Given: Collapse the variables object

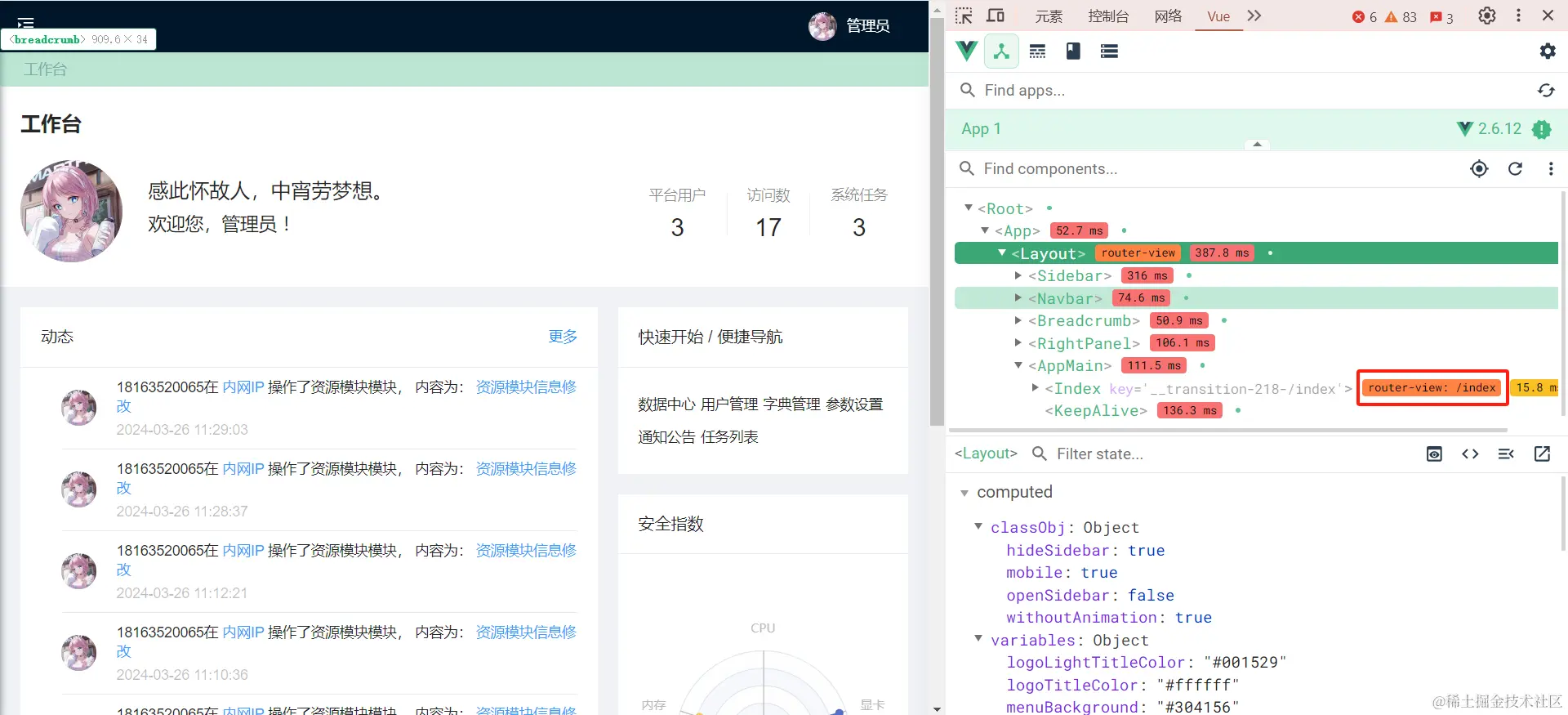Looking at the screenshot, I should coord(978,639).
